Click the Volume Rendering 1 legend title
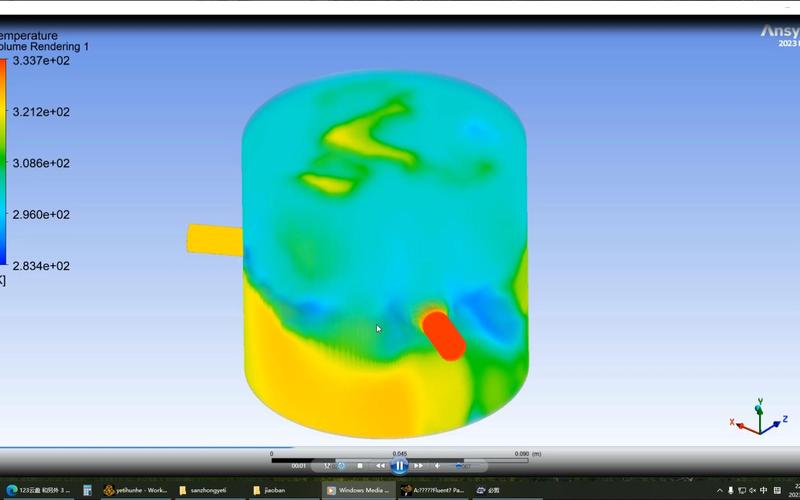 (44, 47)
